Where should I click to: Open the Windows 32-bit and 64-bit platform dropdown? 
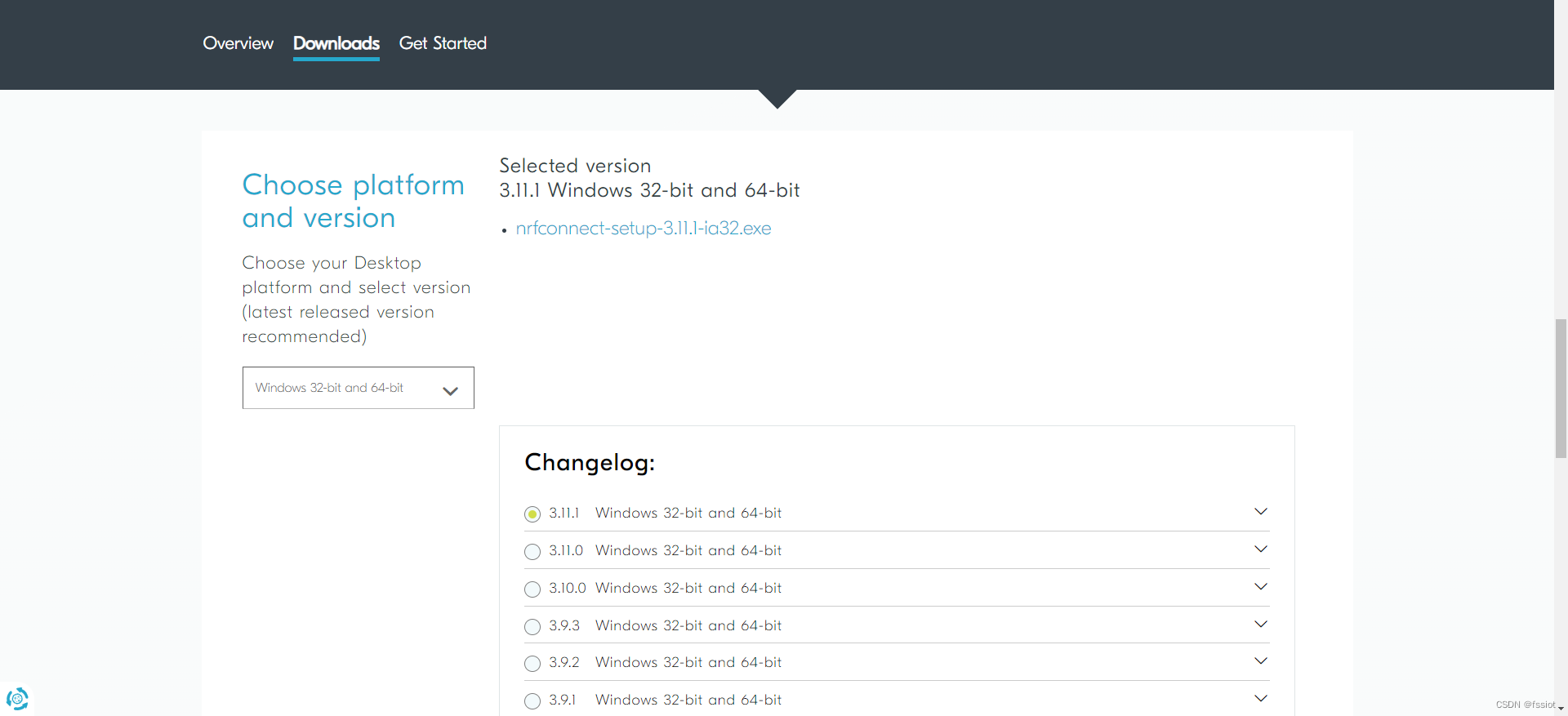(359, 388)
